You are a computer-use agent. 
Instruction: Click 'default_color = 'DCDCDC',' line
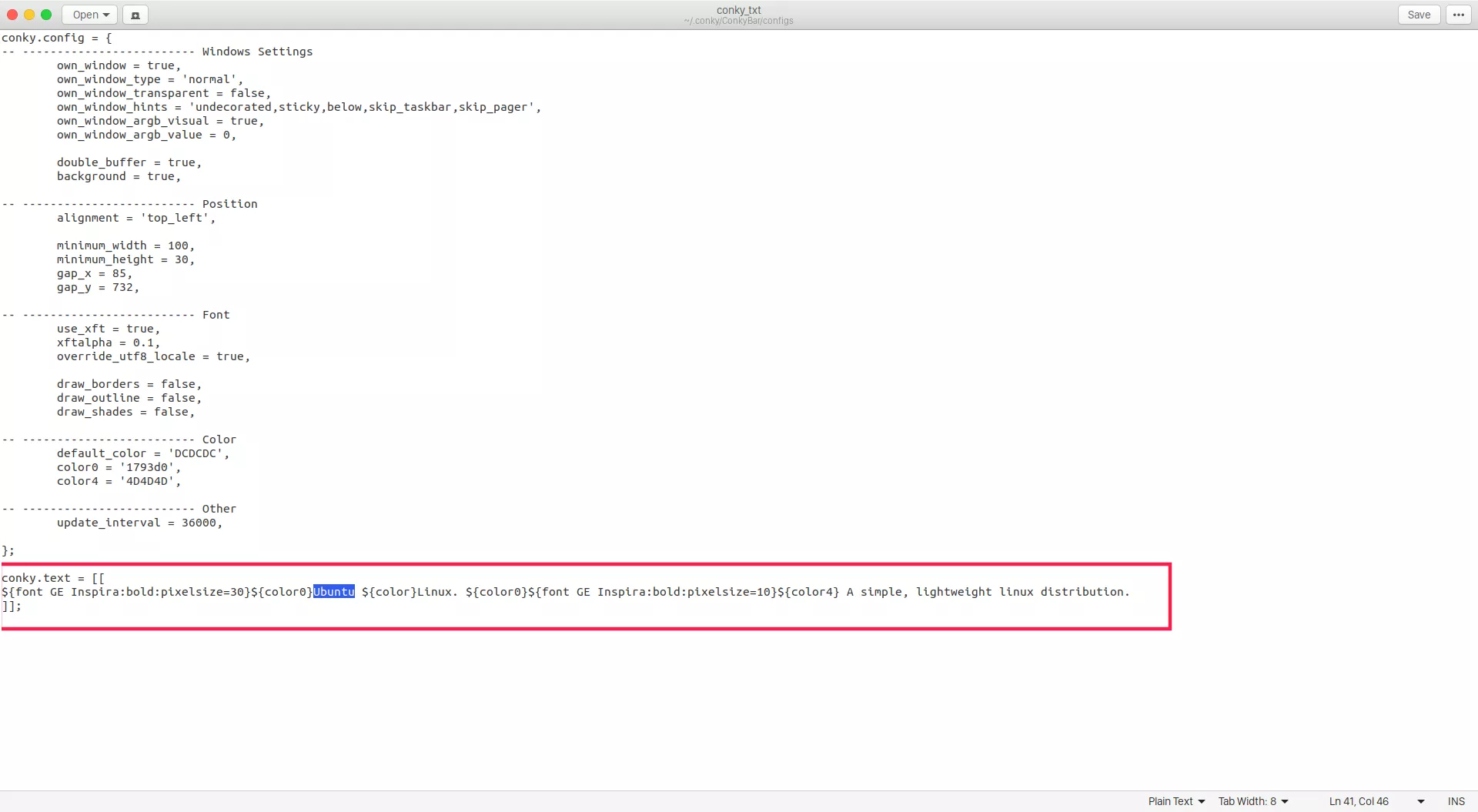point(143,453)
